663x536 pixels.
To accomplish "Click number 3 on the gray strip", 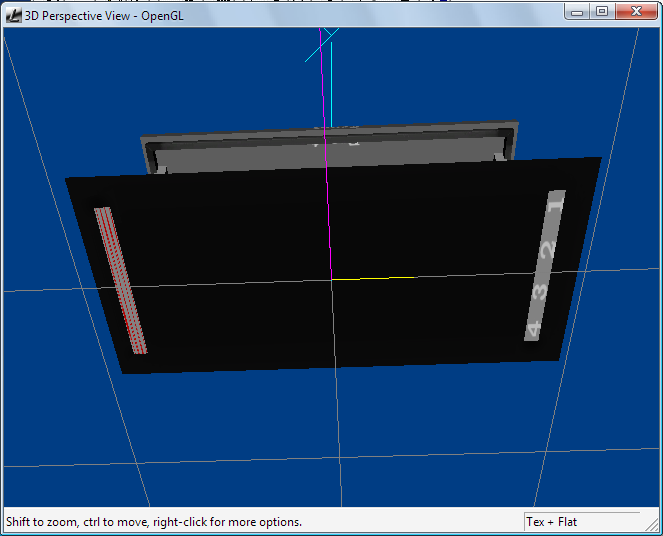I will 540,291.
